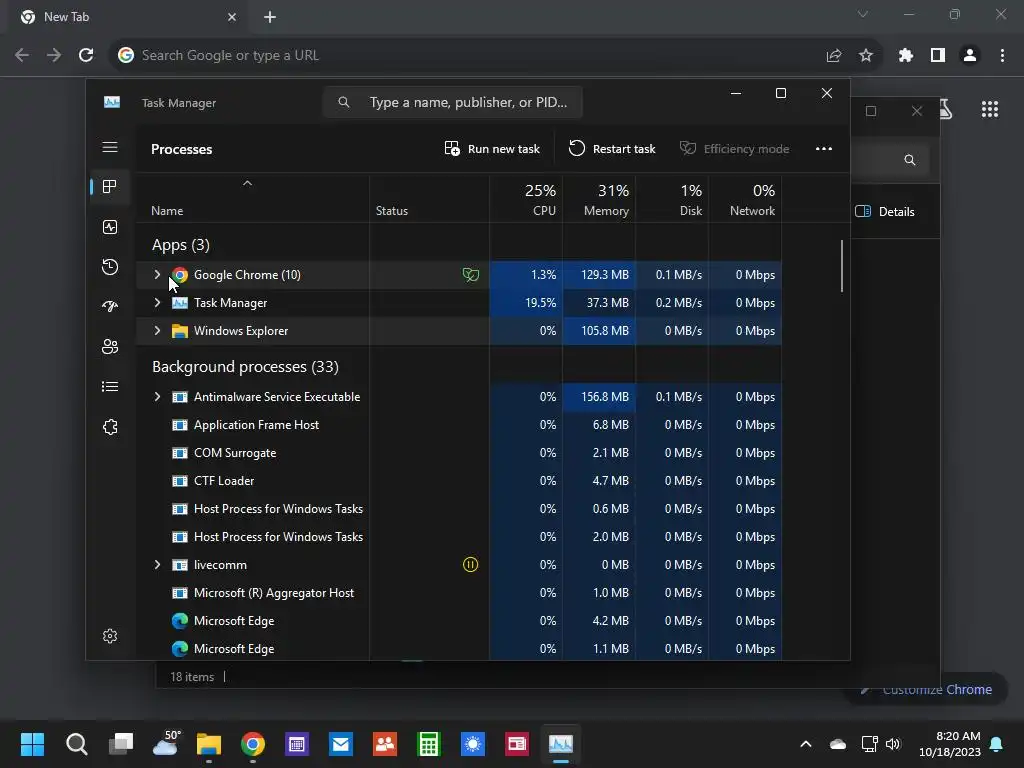This screenshot has width=1024, height=768.
Task: Open Calculator from taskbar
Action: pyautogui.click(x=428, y=744)
